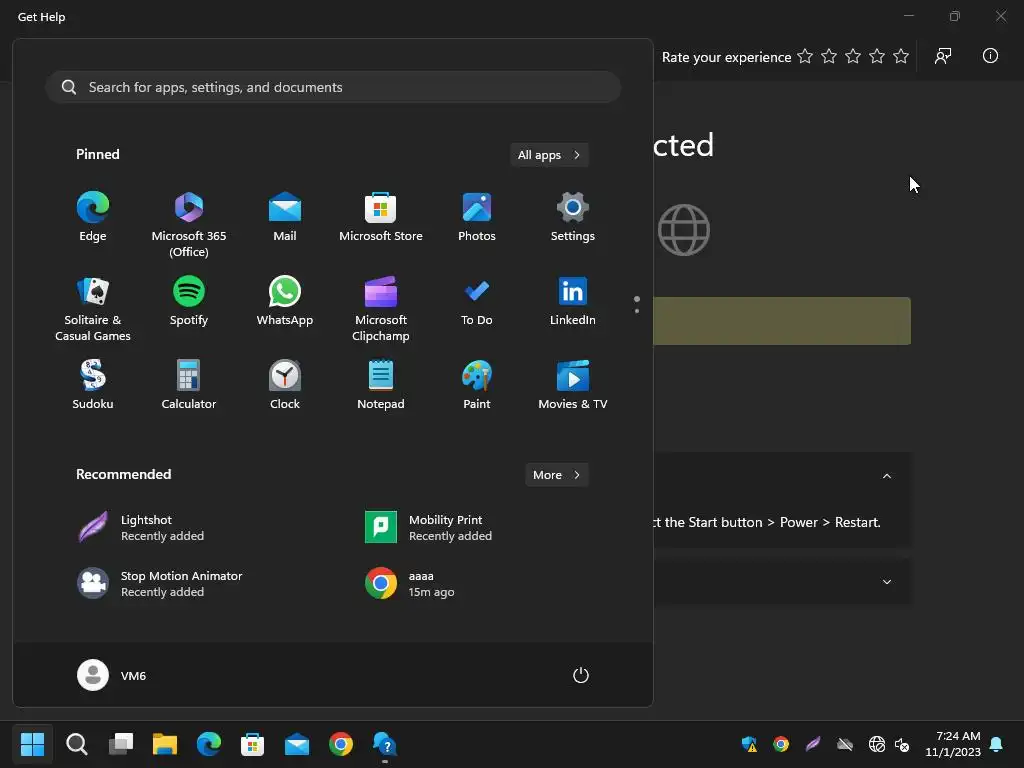
Task: Open the VM6 user account menu
Action: coord(112,675)
